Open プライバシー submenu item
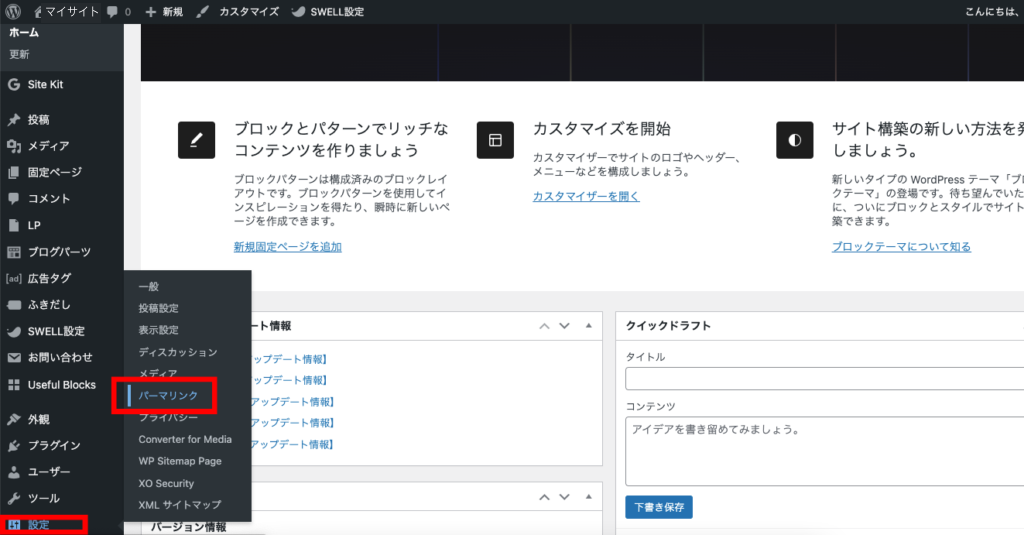The width and height of the screenshot is (1024, 535). (168, 417)
